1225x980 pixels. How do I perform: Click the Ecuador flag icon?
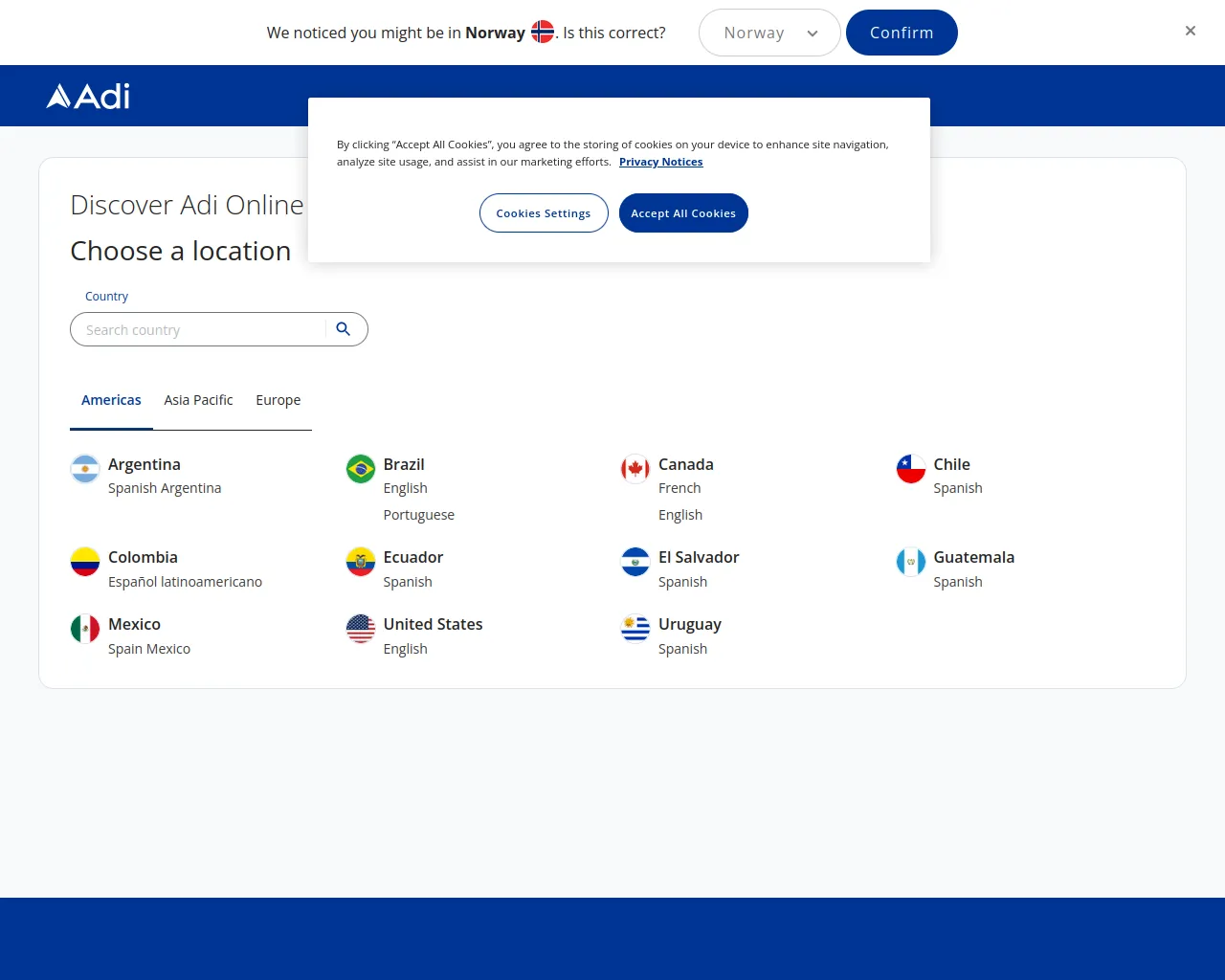click(361, 562)
